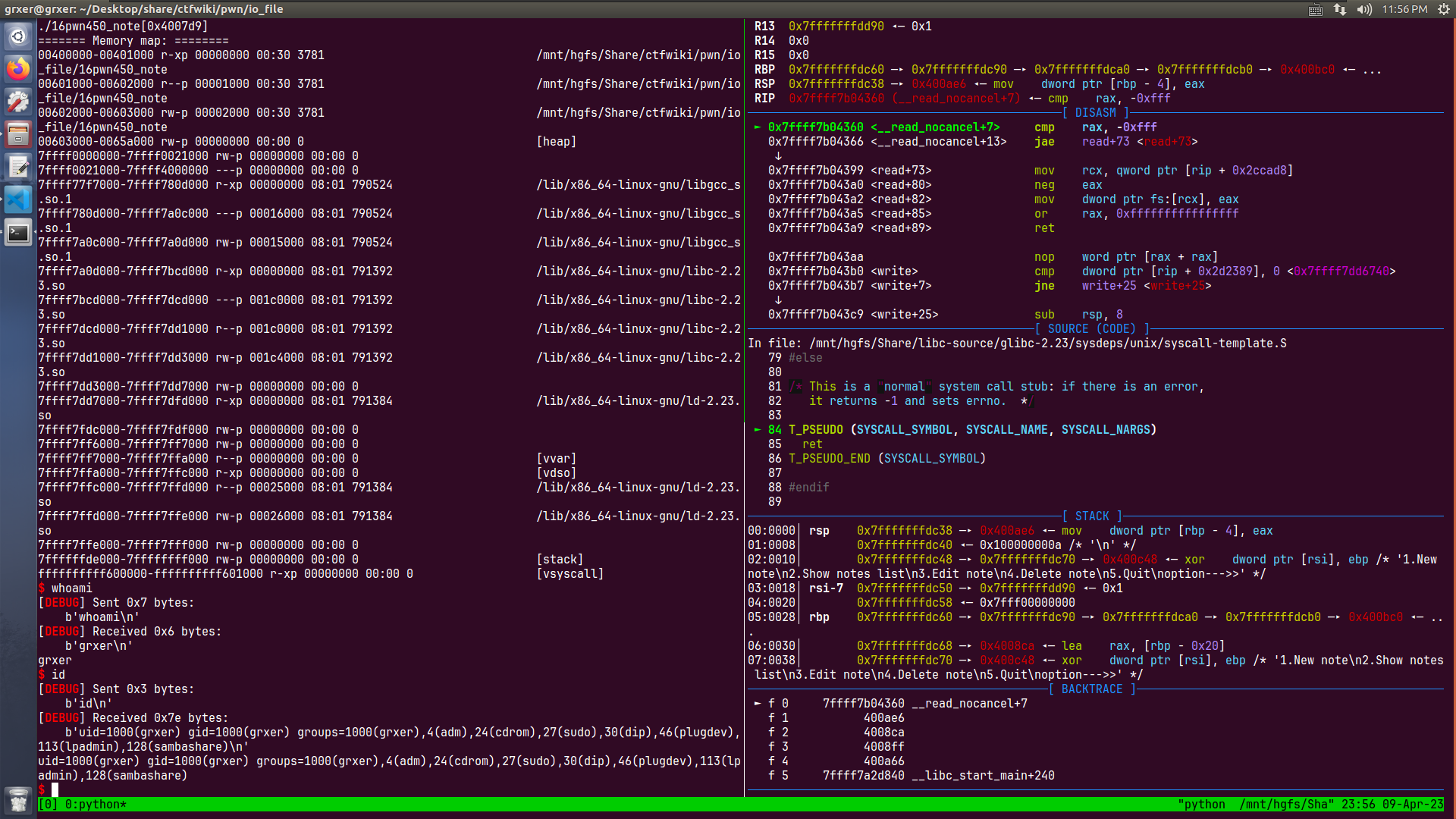Image resolution: width=1456 pixels, height=819 pixels.
Task: Click source line 86 T_PSEUDO_END
Action: point(877,459)
